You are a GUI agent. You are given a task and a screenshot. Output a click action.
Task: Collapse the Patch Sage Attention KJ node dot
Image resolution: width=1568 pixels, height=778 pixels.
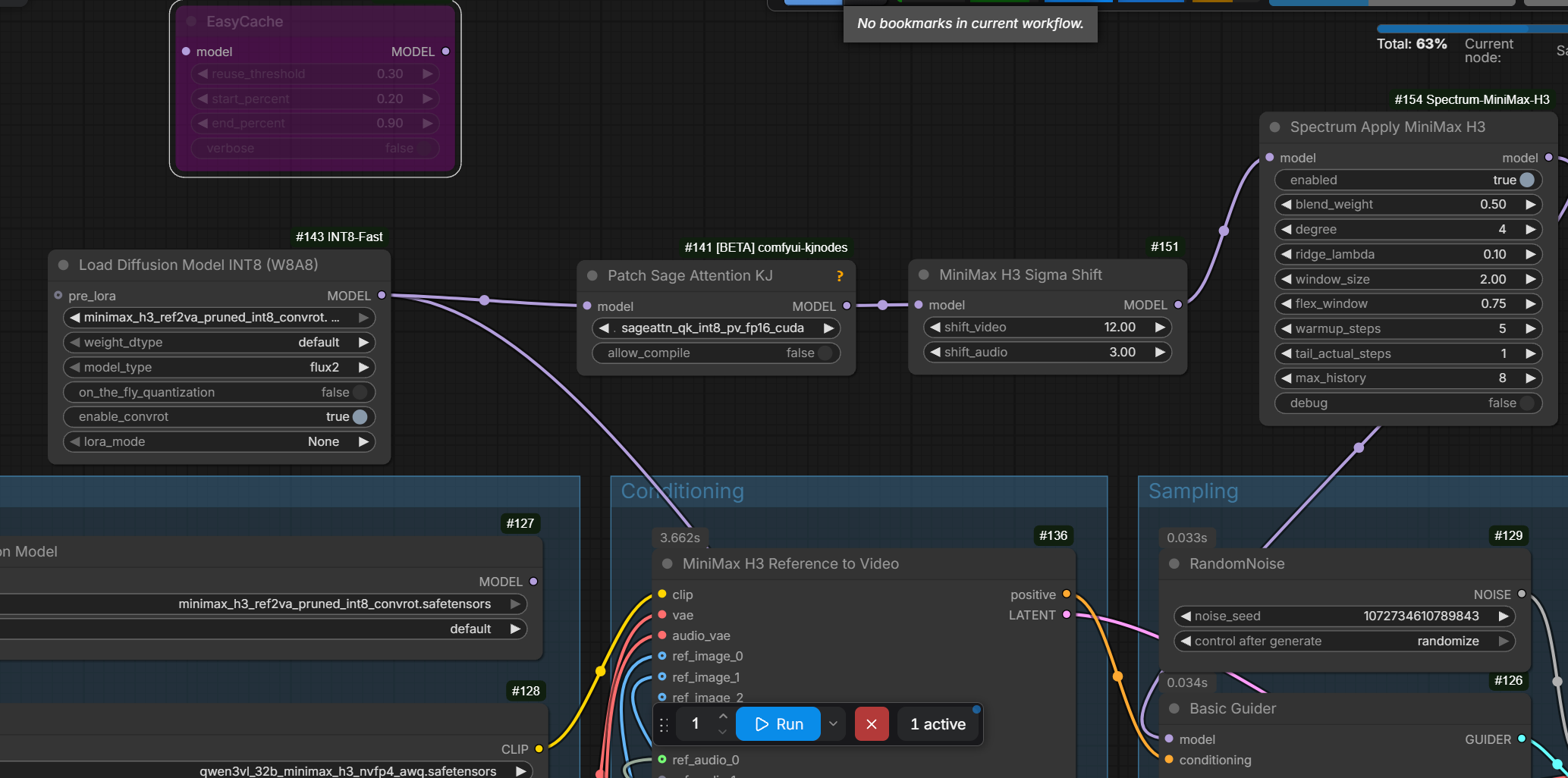point(592,275)
